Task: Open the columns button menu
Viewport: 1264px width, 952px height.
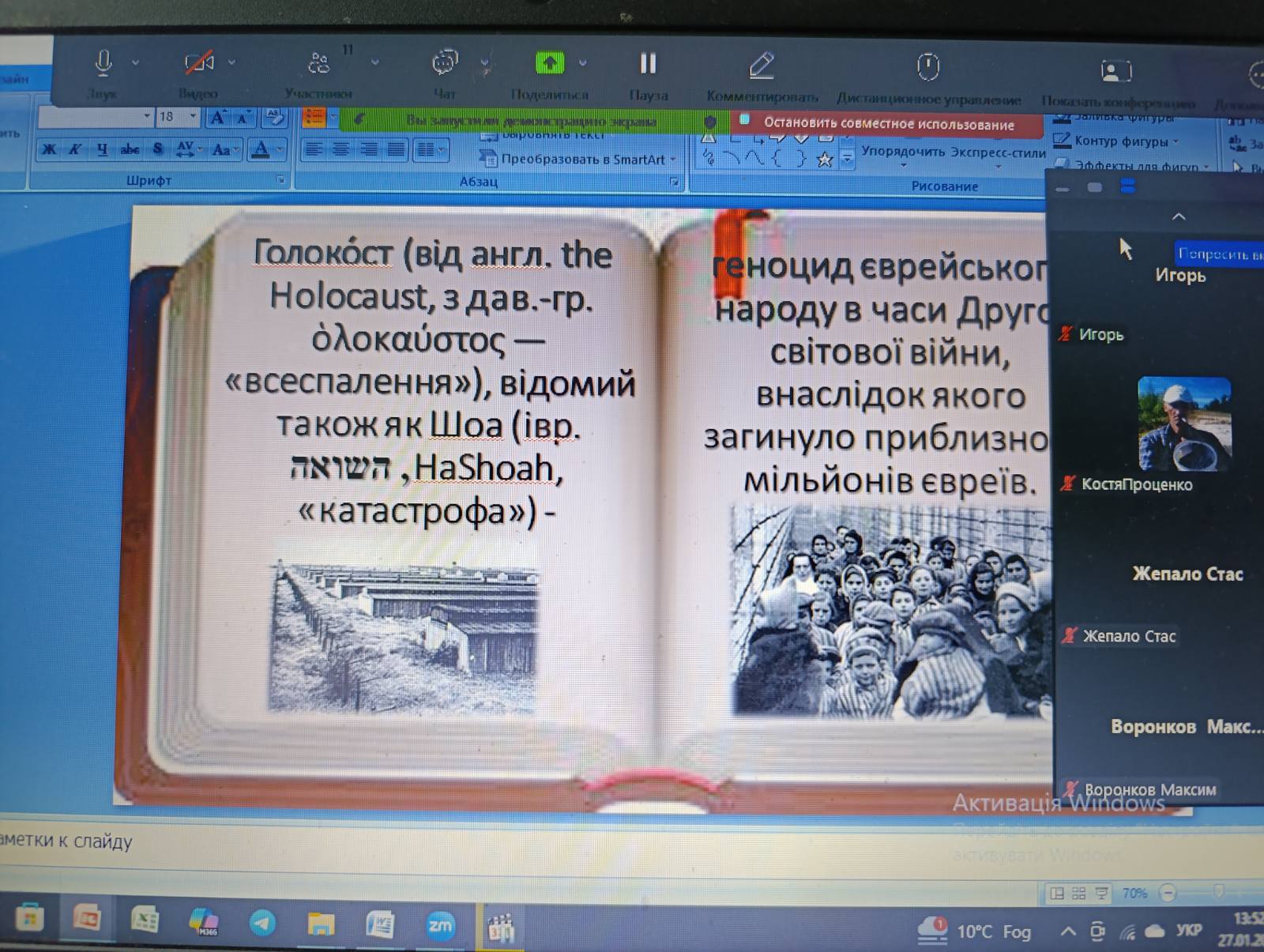Action: click(430, 149)
